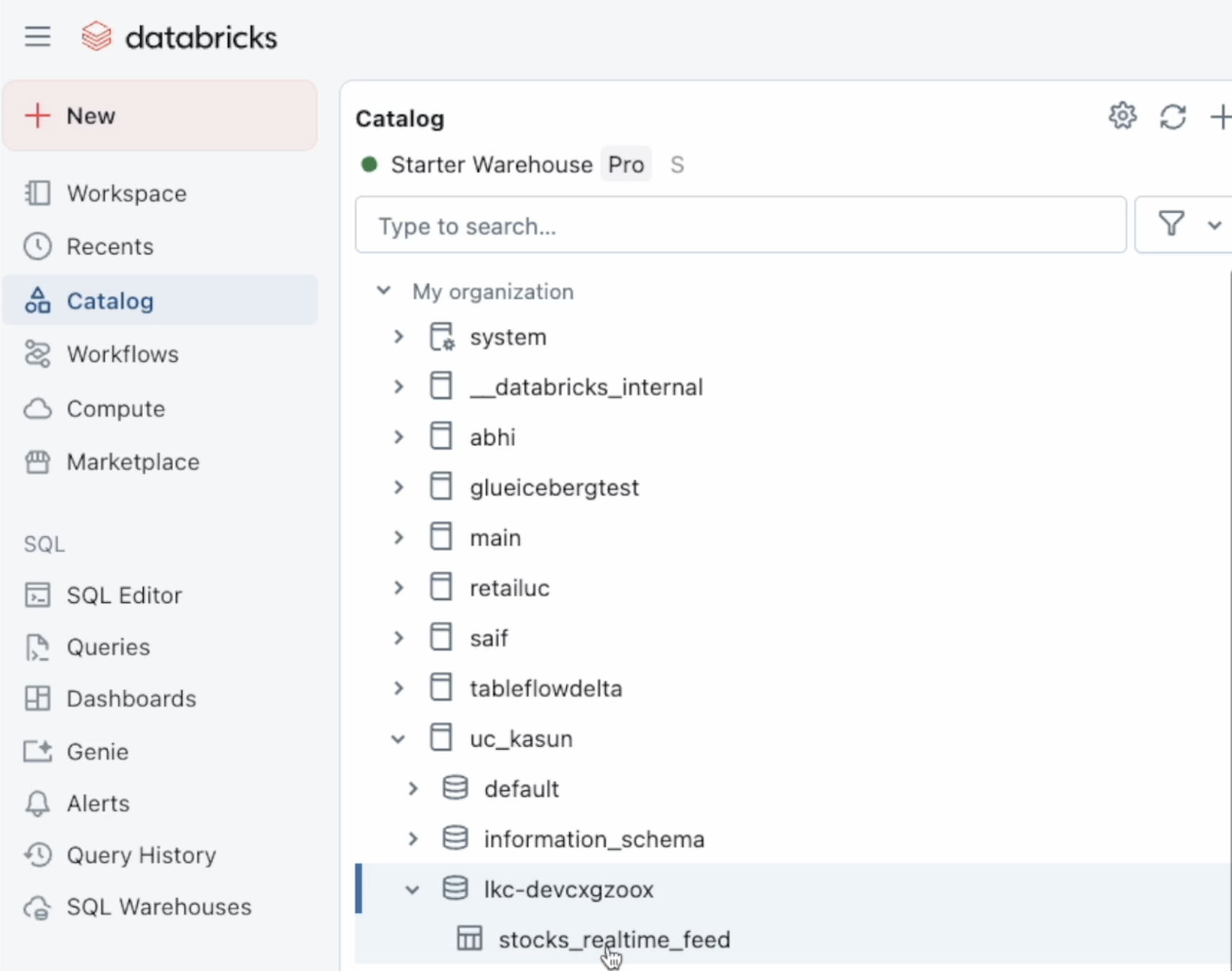Image resolution: width=1232 pixels, height=971 pixels.
Task: Open Genie from sidebar
Action: pos(160,752)
